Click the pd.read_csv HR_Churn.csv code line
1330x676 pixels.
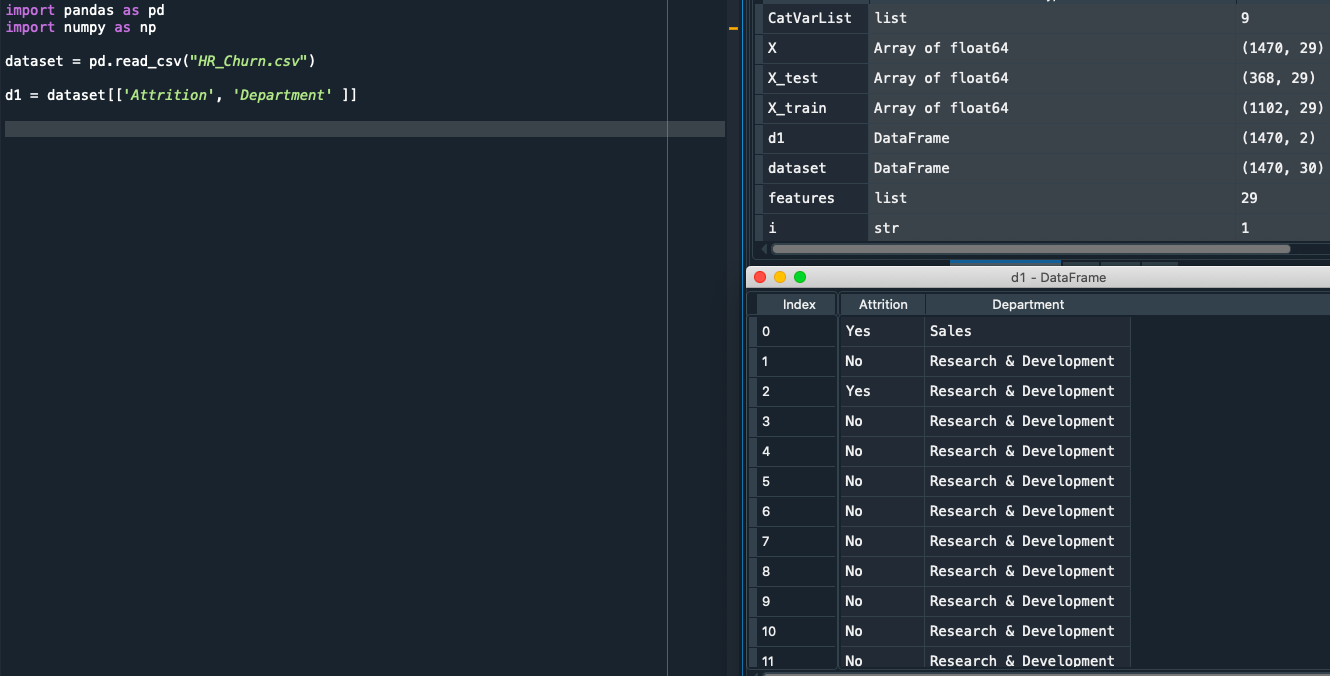(160, 61)
